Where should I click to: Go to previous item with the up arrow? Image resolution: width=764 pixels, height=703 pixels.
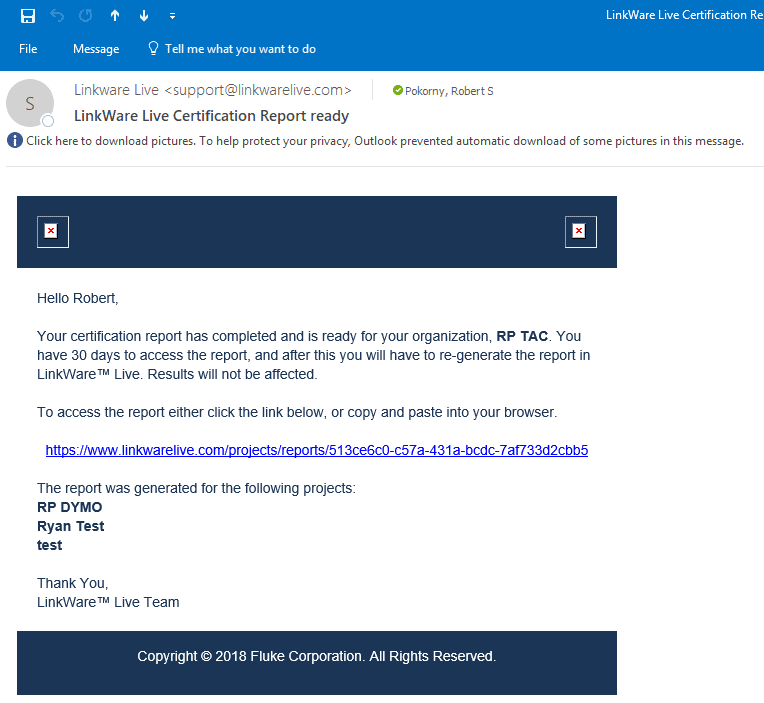pyautogui.click(x=115, y=16)
